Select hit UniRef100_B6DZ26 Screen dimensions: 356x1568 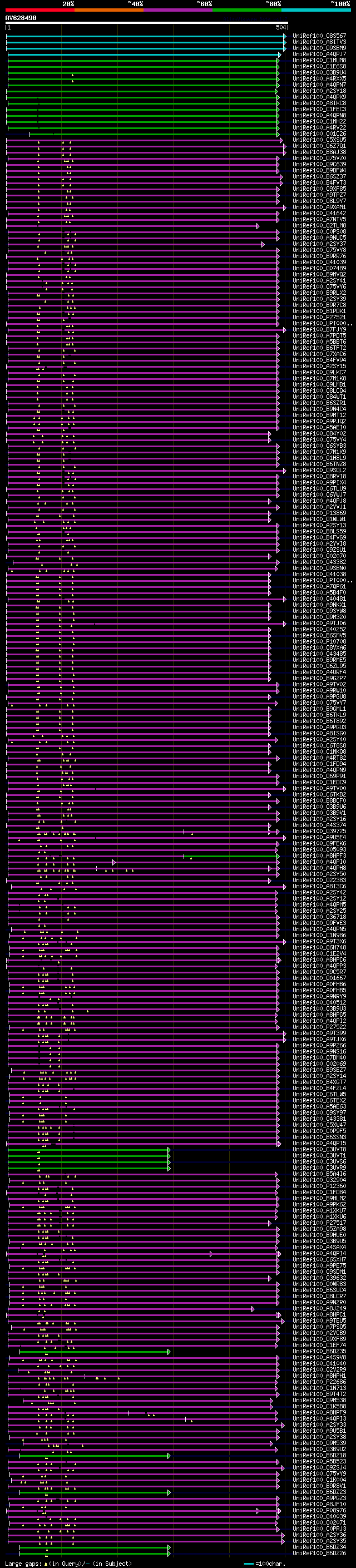319,1554
